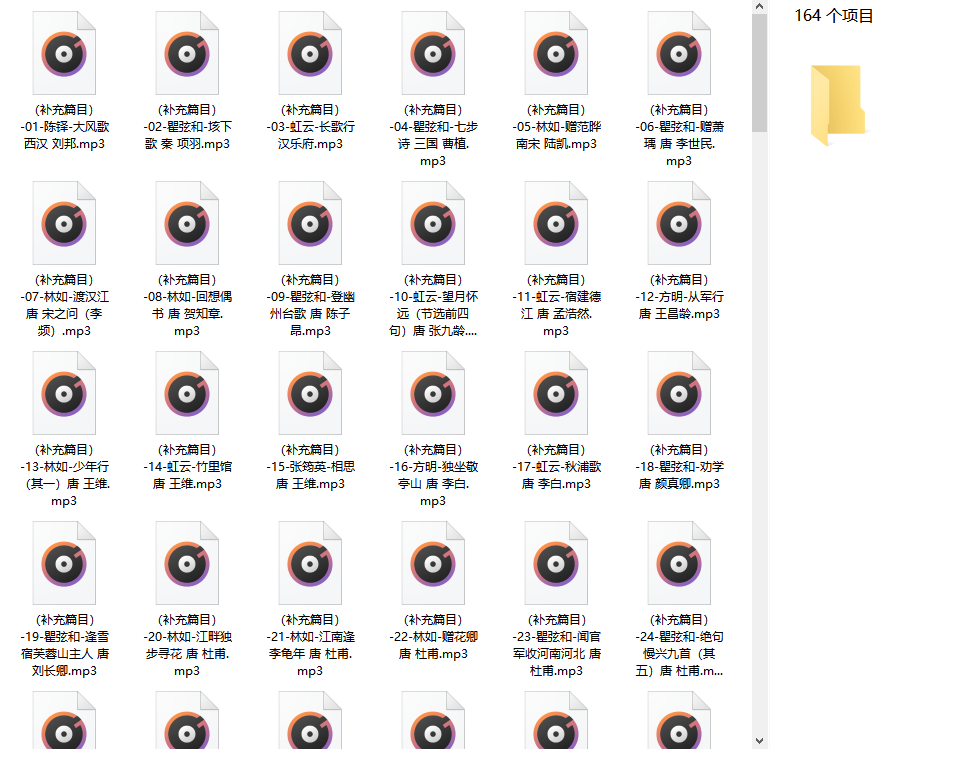Viewport: 956px width, 763px height.
Task: Select the 15-张筠英-相思 mp3 file icon
Action: (x=310, y=393)
